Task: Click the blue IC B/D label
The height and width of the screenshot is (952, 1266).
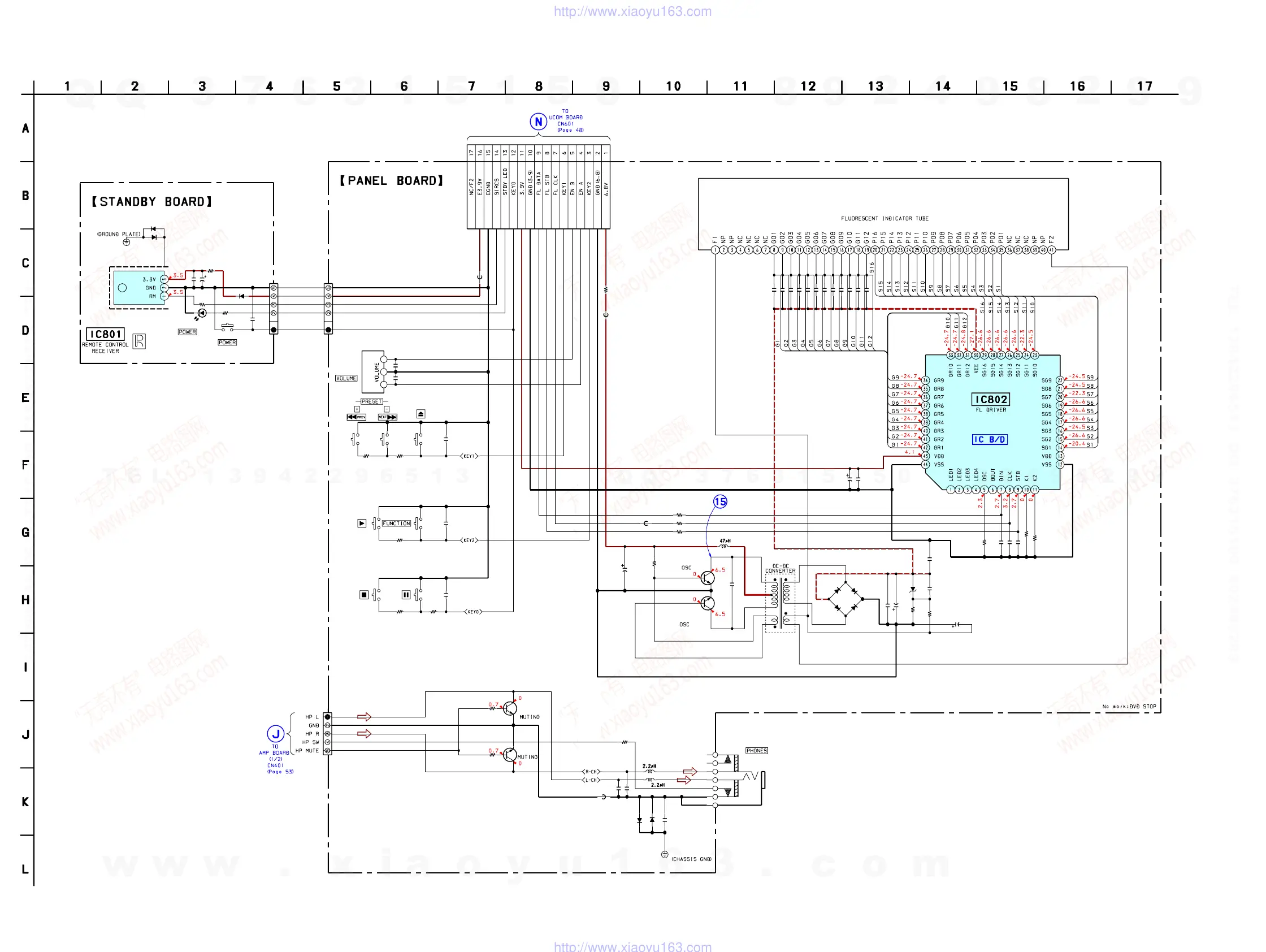Action: pos(990,439)
